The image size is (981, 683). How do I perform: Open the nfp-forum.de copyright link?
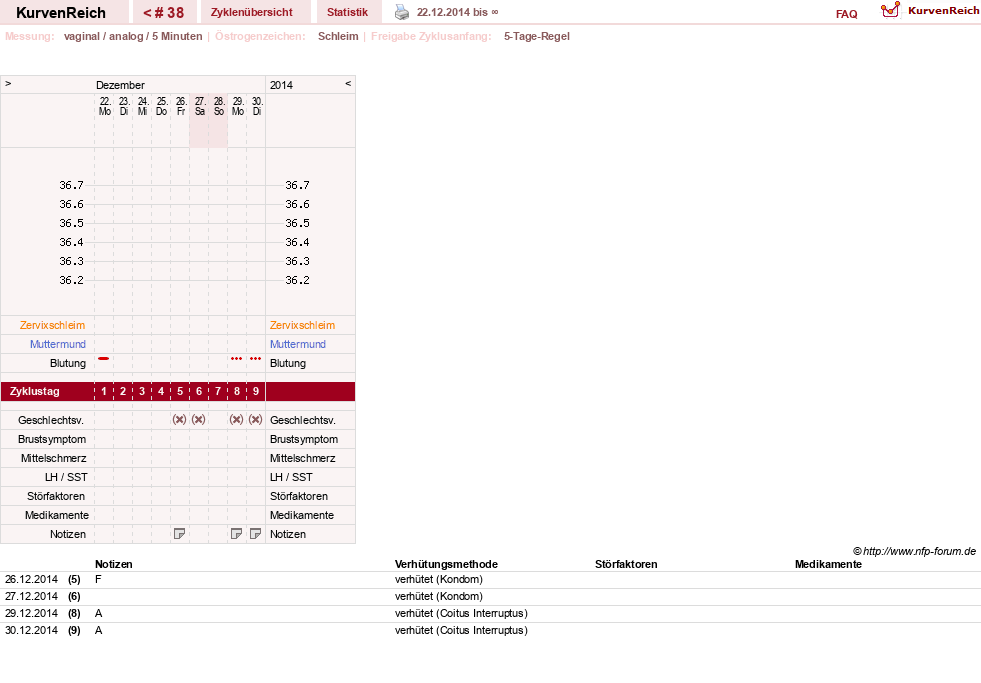point(914,551)
